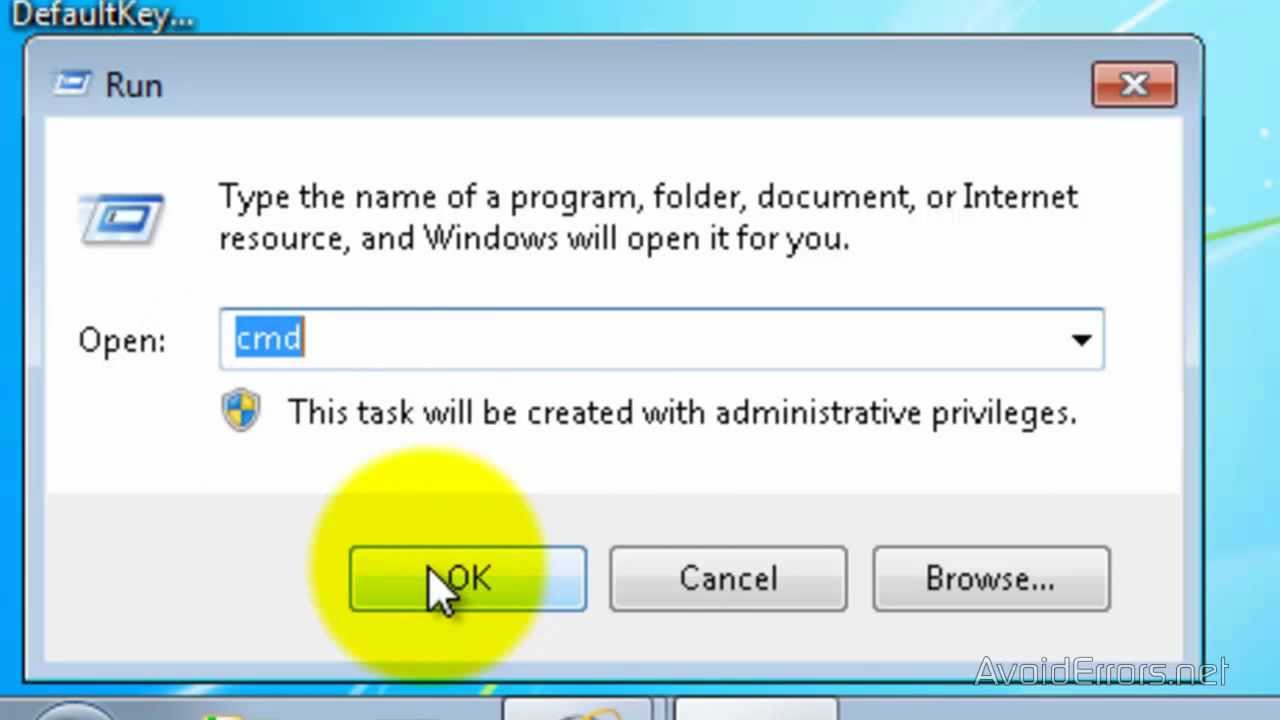Click the Run icon in the title bar
The height and width of the screenshot is (720, 1280).
pos(72,84)
